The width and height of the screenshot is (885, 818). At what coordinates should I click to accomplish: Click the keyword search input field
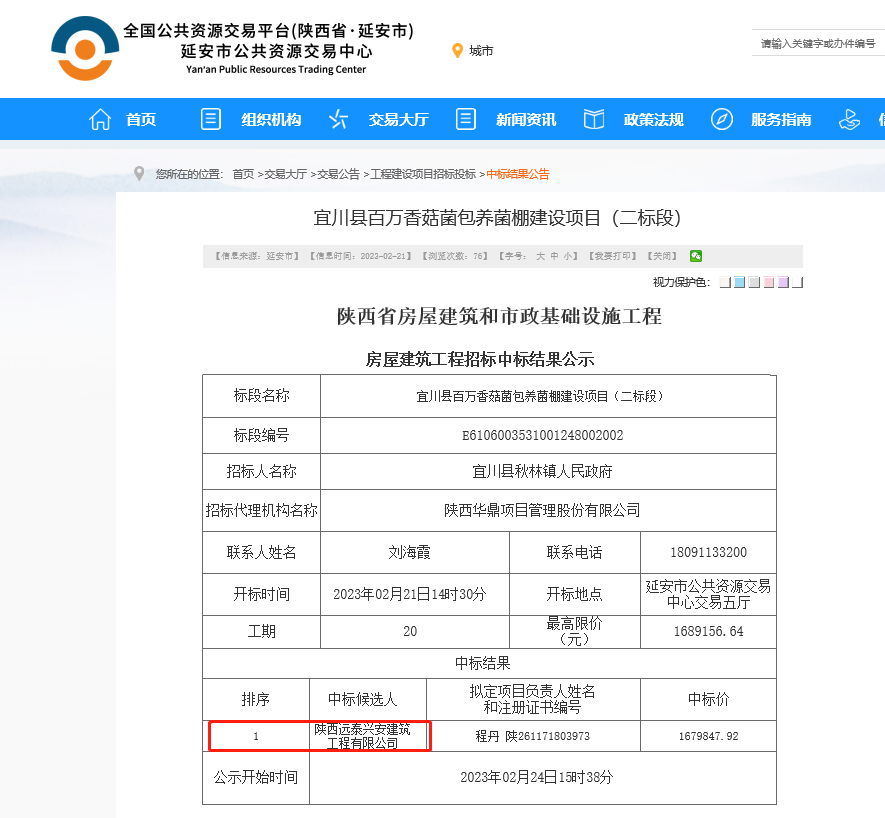pyautogui.click(x=816, y=44)
